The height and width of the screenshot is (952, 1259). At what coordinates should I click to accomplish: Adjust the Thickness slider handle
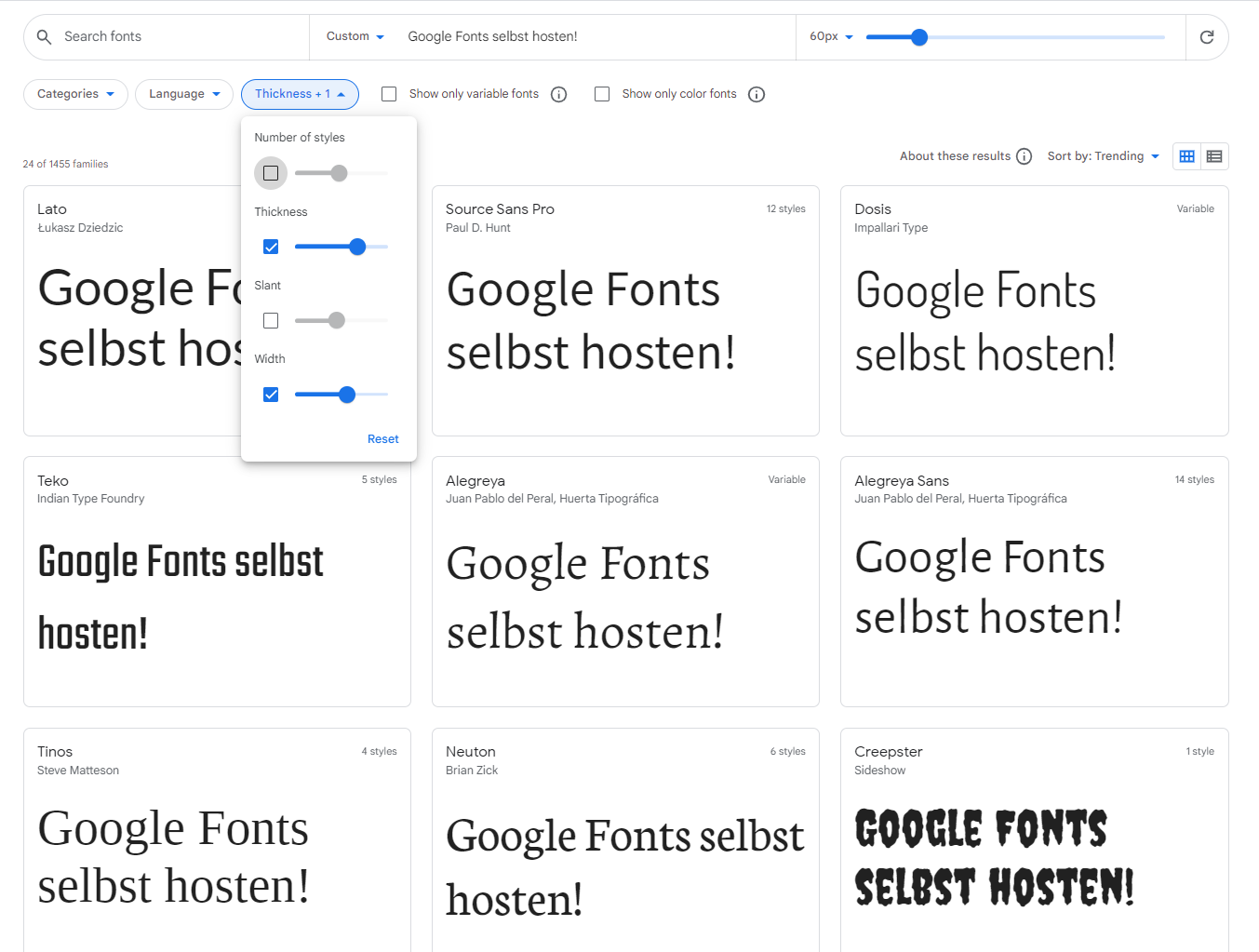click(357, 247)
